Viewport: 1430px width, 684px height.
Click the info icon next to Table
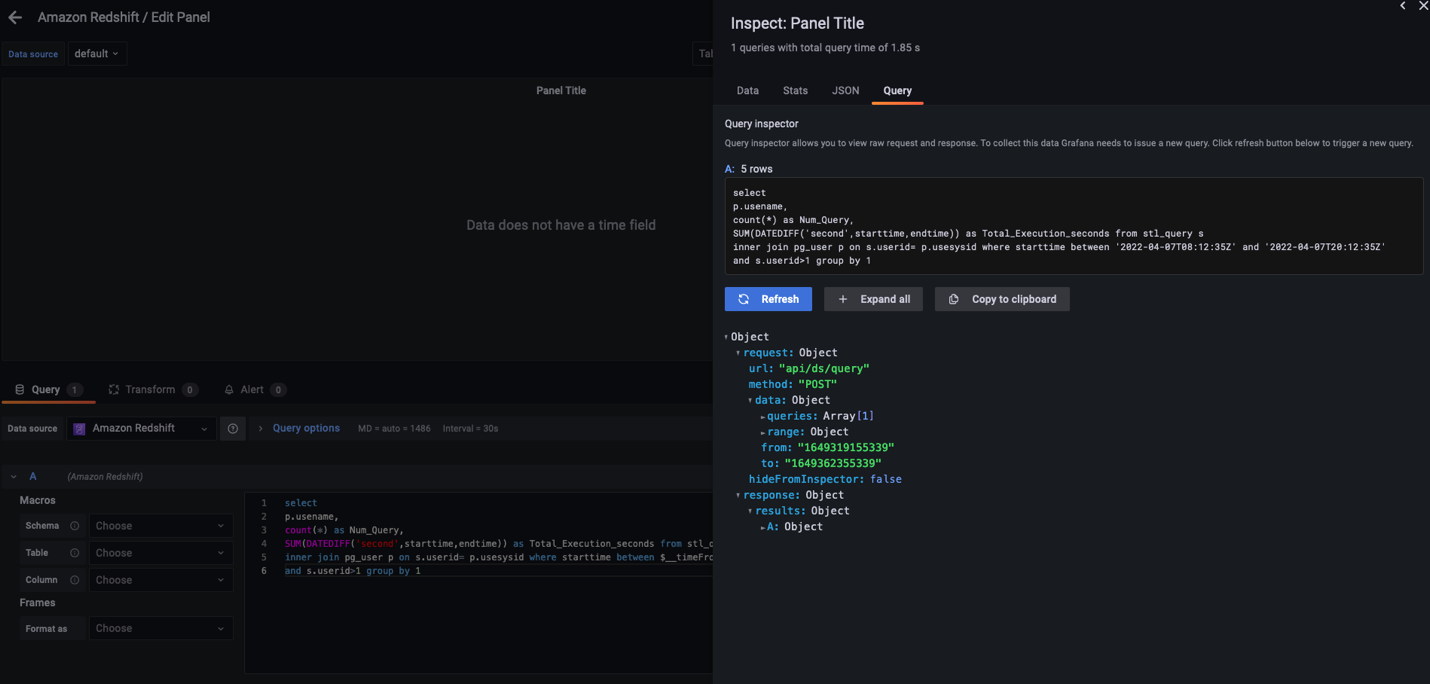click(74, 553)
